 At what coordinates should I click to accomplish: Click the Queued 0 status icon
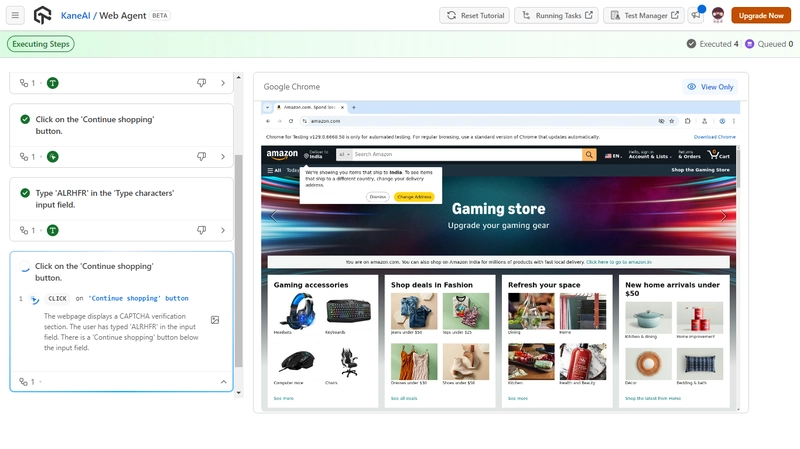749,44
